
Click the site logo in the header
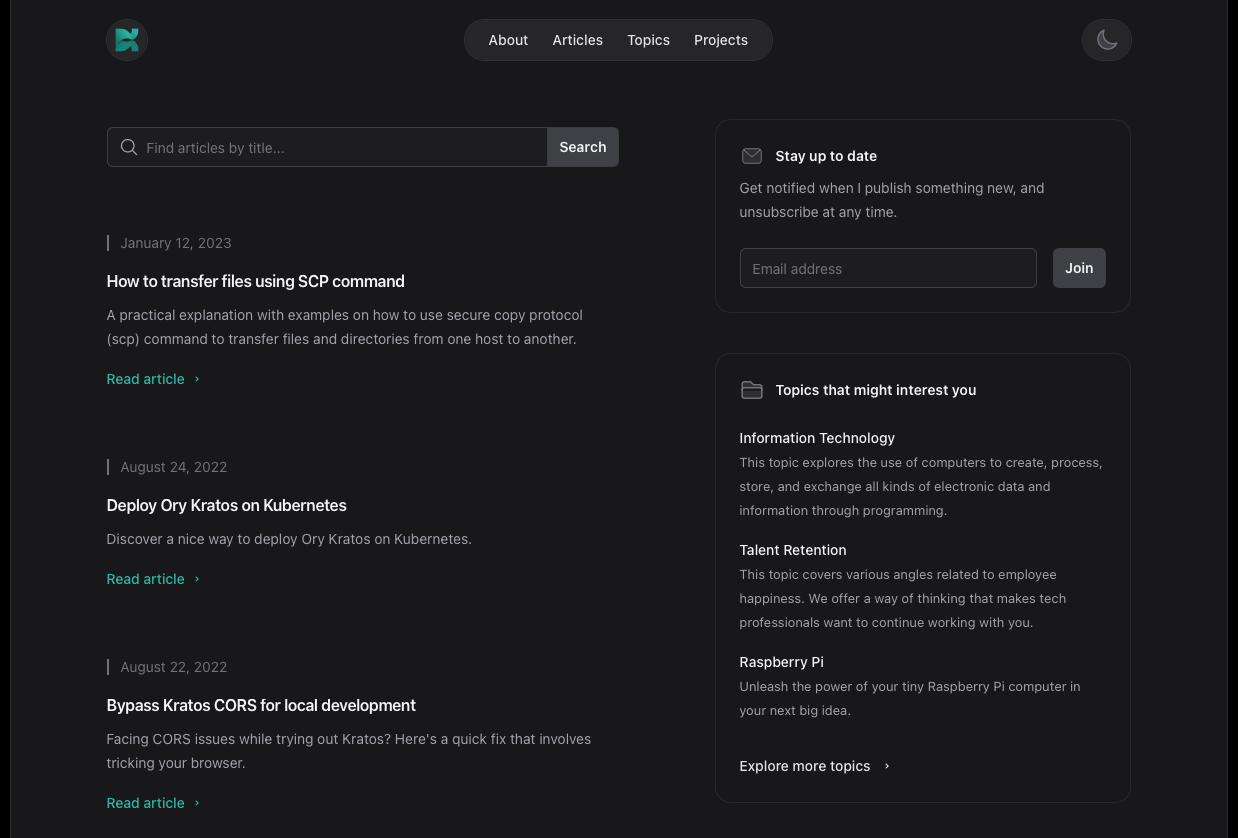click(x=127, y=40)
